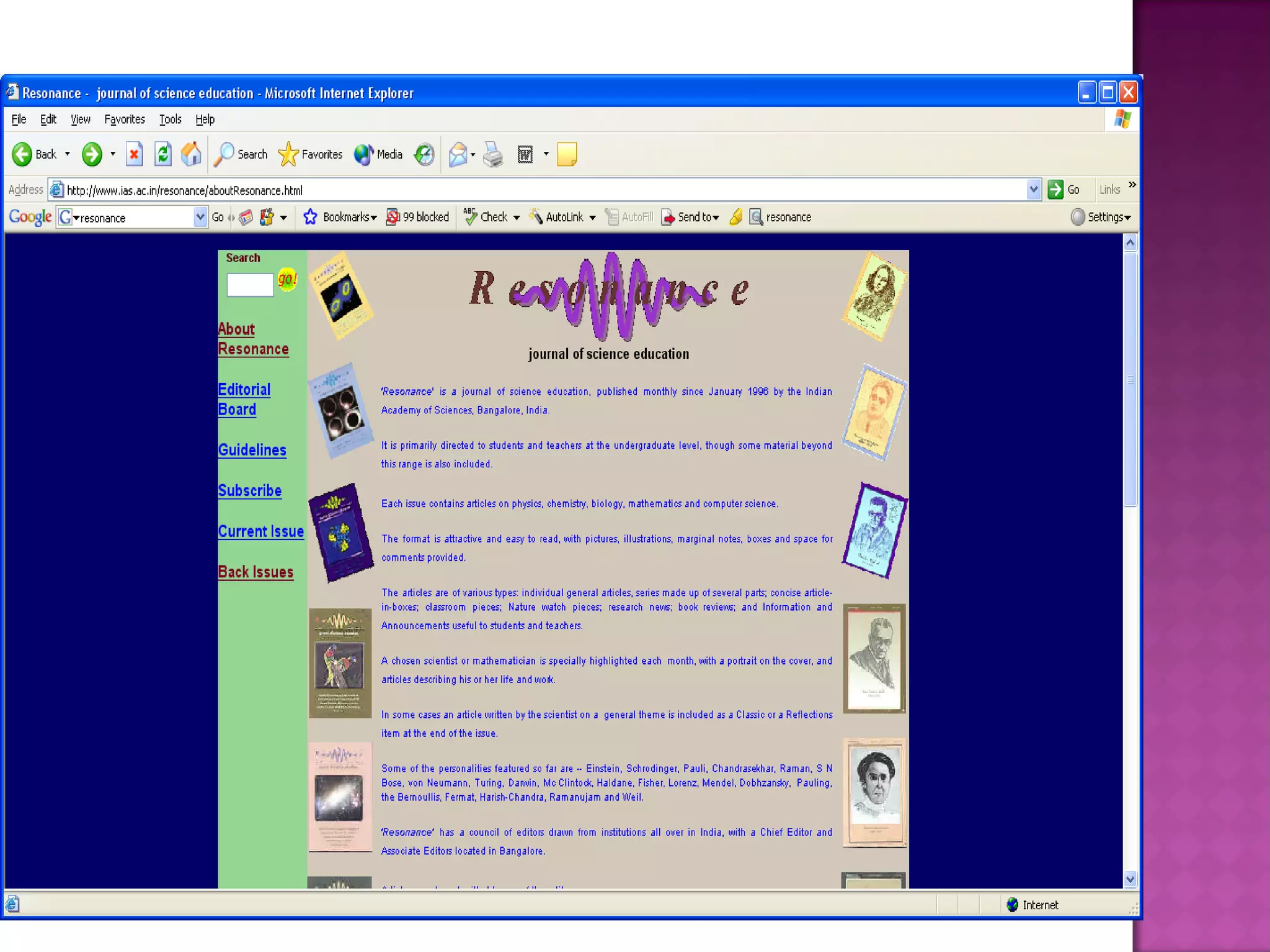1270x952 pixels.
Task: Open the History clock icon
Action: coord(424,154)
